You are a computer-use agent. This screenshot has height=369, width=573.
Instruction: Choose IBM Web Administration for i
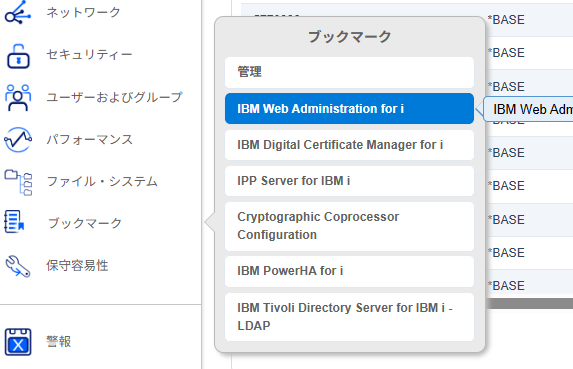(x=349, y=109)
